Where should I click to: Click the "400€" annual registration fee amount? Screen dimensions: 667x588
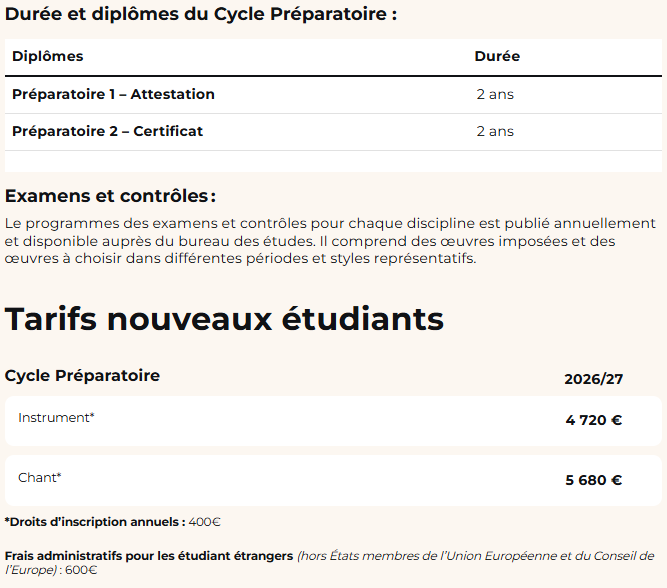(205, 522)
